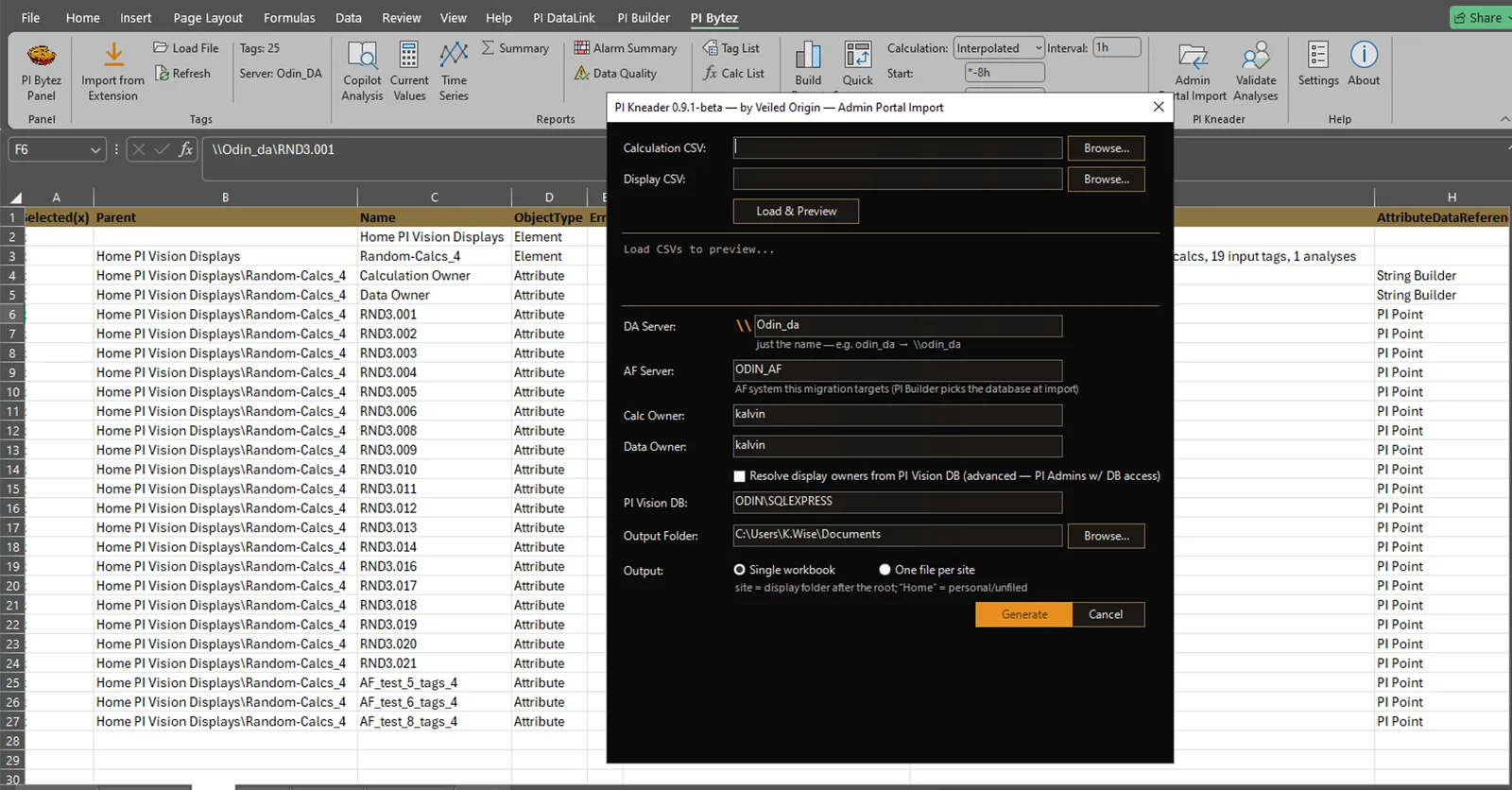Click the Interval 1h field
This screenshot has width=1512, height=790.
[x=1117, y=47]
